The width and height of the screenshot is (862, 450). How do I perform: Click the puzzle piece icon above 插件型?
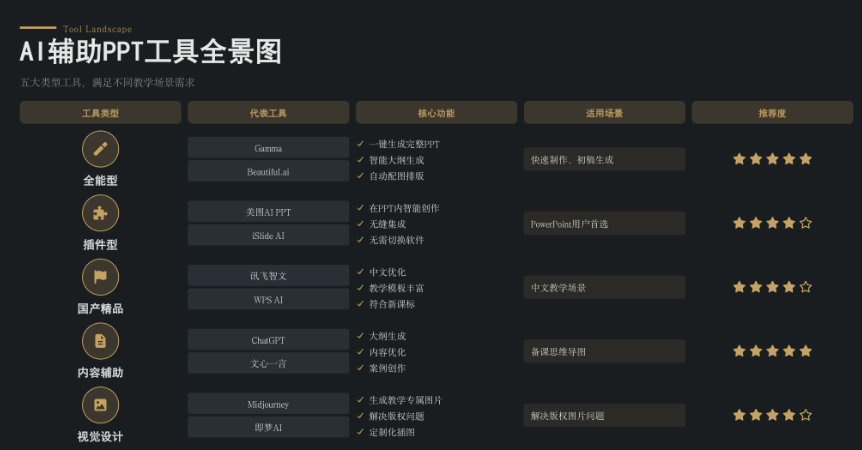point(100,213)
